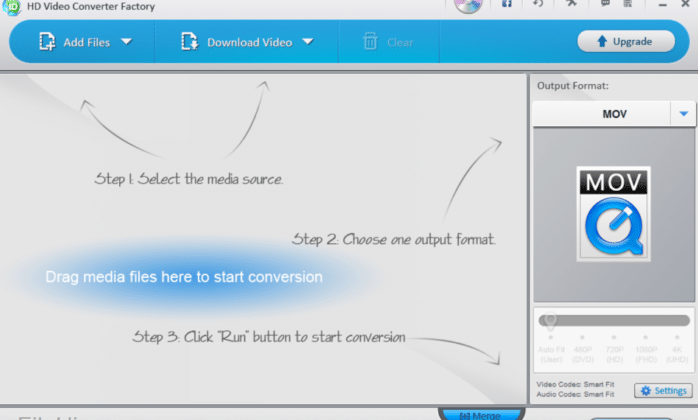The width and height of the screenshot is (698, 420).
Task: Click the Download Video button
Action: pyautogui.click(x=236, y=42)
